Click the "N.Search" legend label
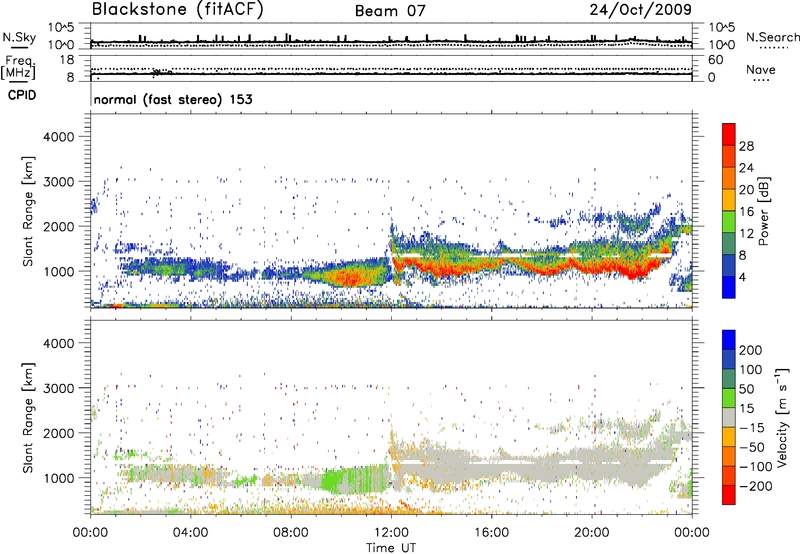The height and width of the screenshot is (554, 800). pyautogui.click(x=772, y=37)
